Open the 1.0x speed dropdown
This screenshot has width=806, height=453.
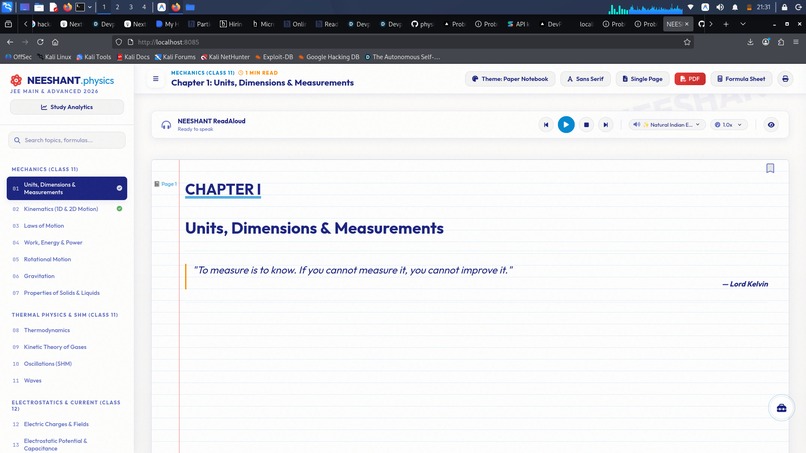pyautogui.click(x=728, y=124)
